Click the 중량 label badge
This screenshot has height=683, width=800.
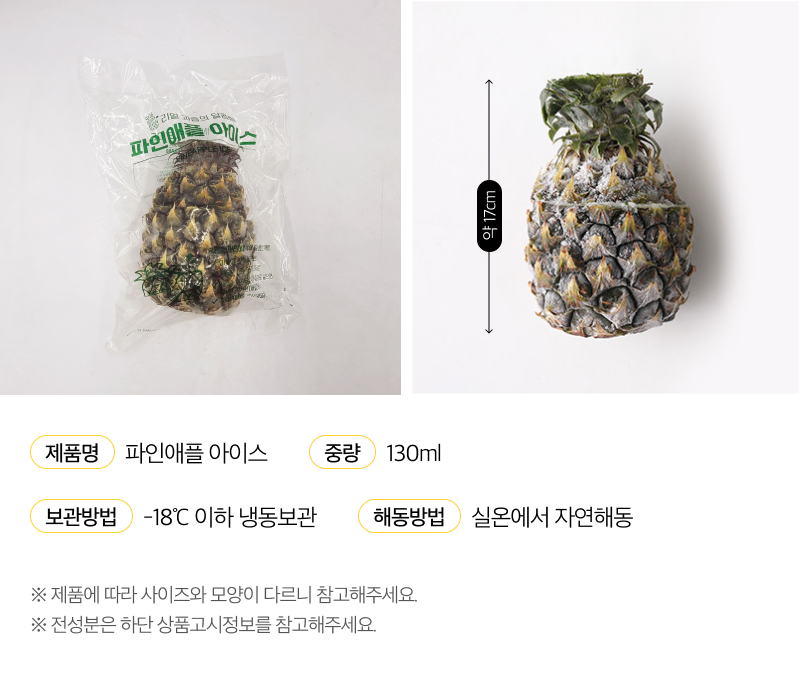tap(342, 452)
